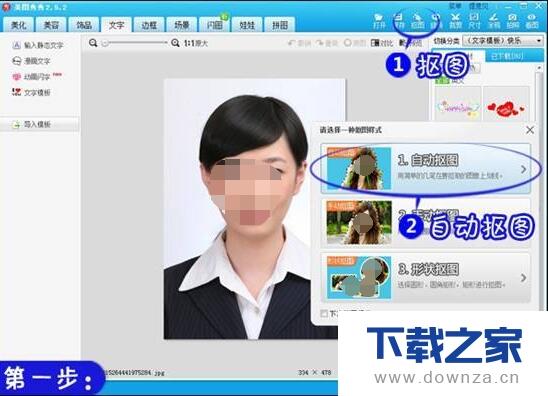The width and height of the screenshot is (548, 396).
Task: Select the 抠图 cutout tool icon
Action: pyautogui.click(x=417, y=21)
